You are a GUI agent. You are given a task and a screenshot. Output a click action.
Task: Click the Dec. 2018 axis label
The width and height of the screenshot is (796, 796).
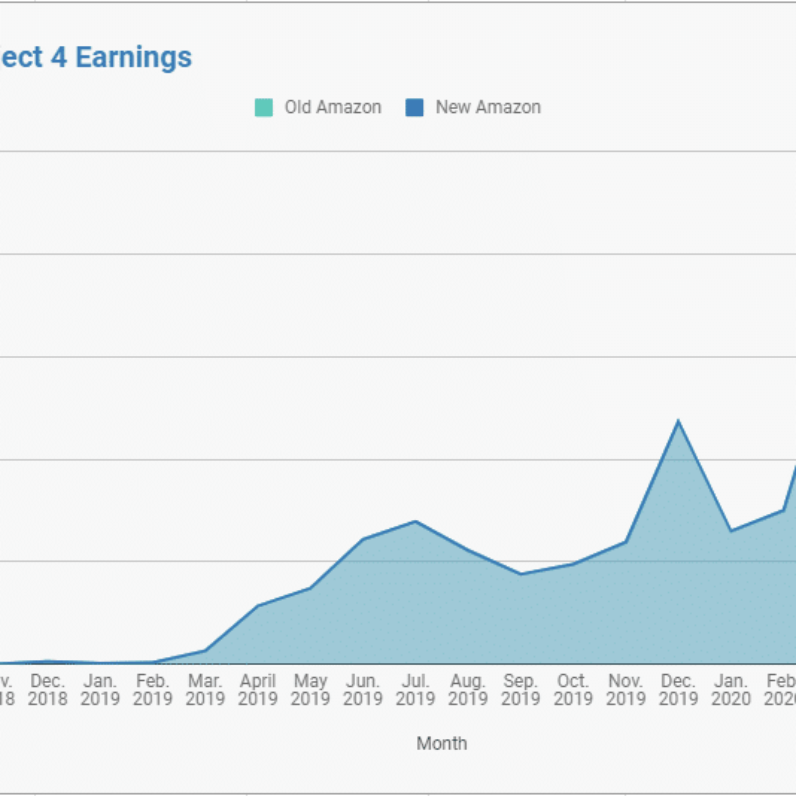click(47, 690)
